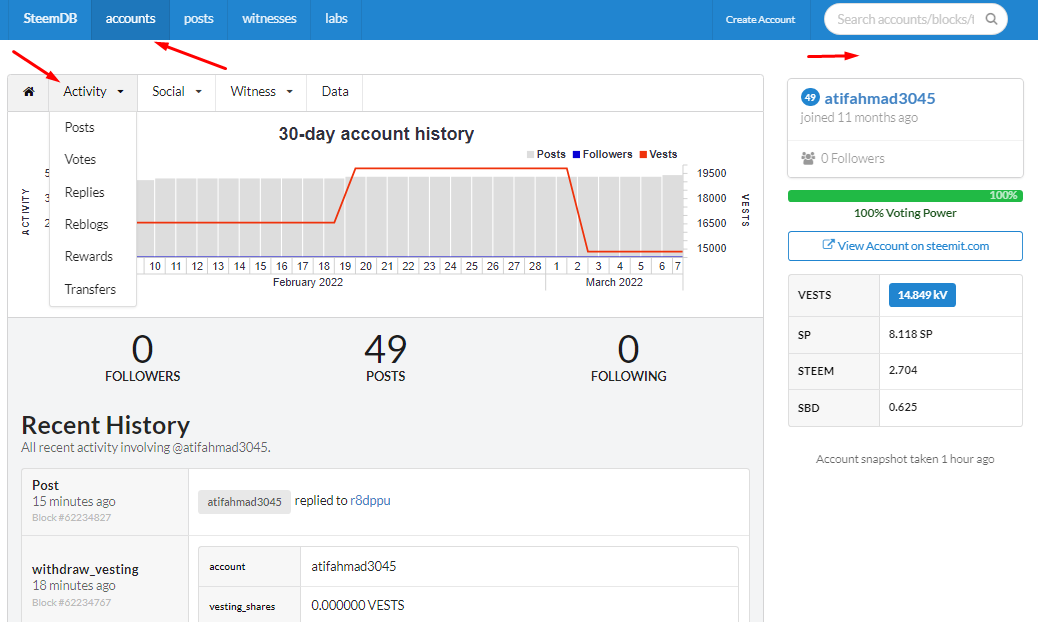
Task: Collapse the Activity dropdown menu
Action: 93,92
